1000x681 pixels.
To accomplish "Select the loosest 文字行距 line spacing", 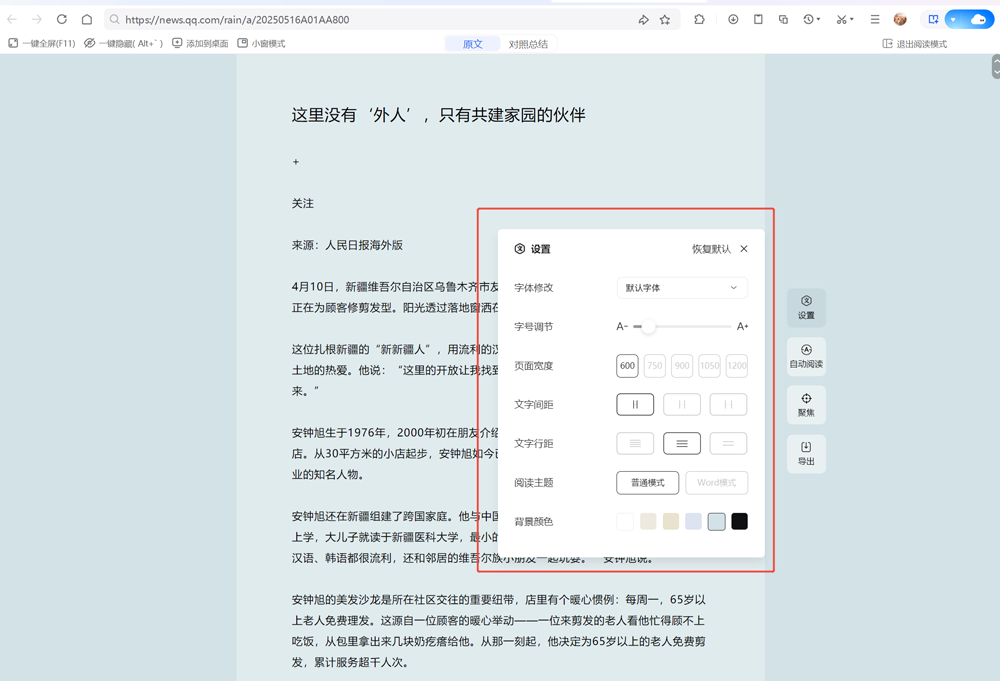I will tap(728, 443).
